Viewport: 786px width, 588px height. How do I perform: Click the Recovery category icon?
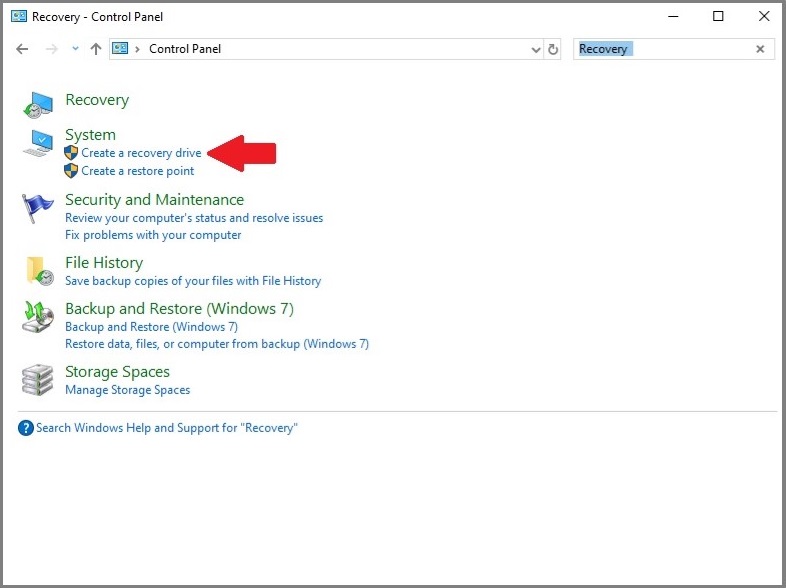click(38, 103)
